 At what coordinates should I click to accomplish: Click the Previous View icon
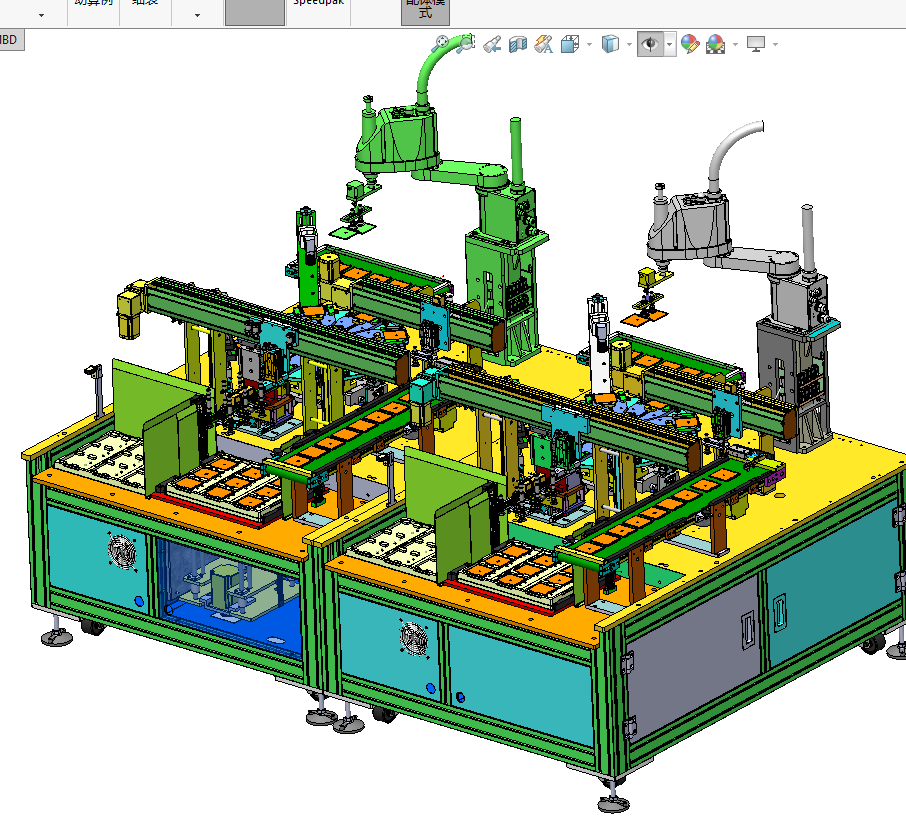coord(492,44)
